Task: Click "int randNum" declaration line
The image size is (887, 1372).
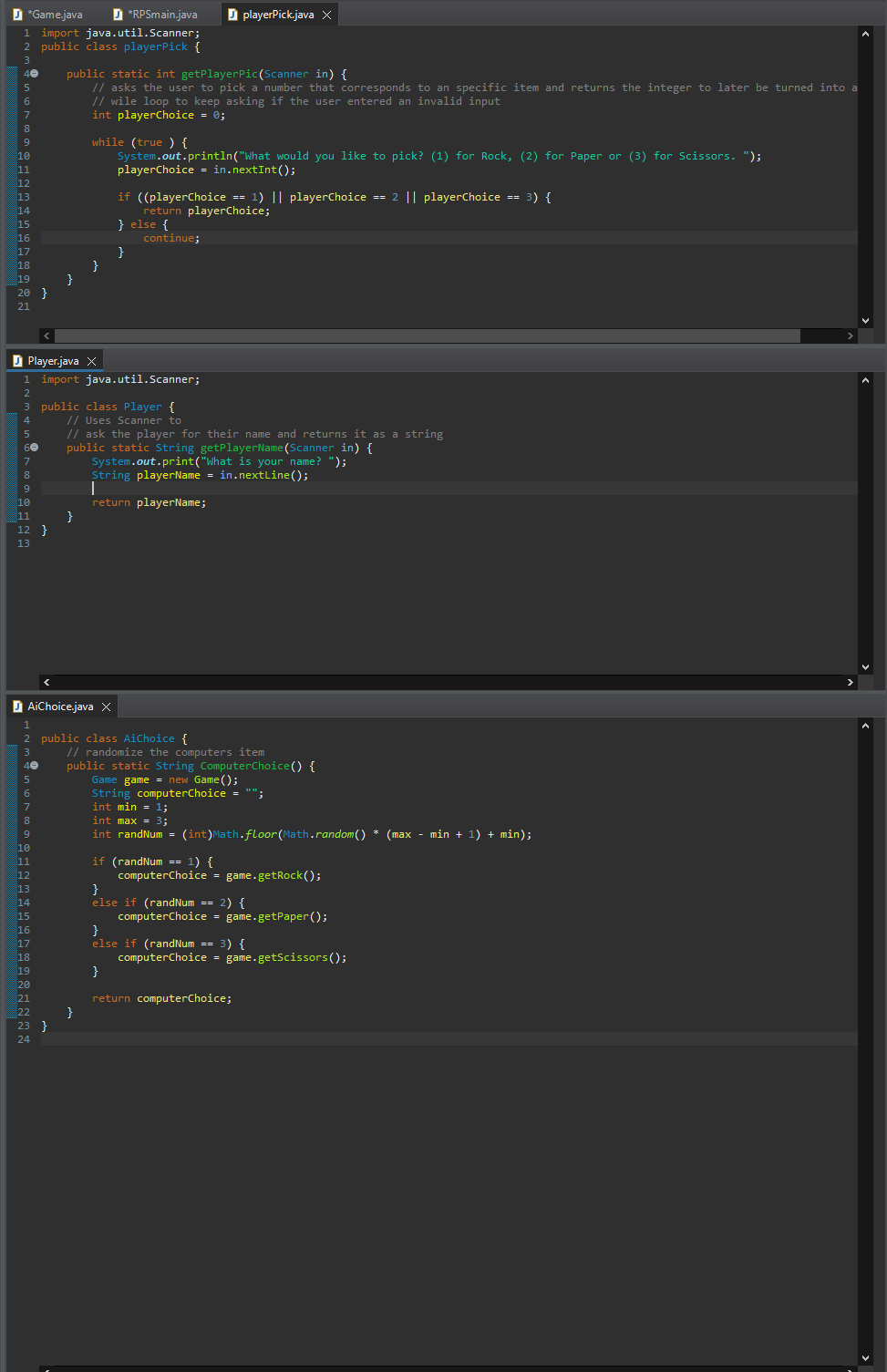Action: click(312, 834)
